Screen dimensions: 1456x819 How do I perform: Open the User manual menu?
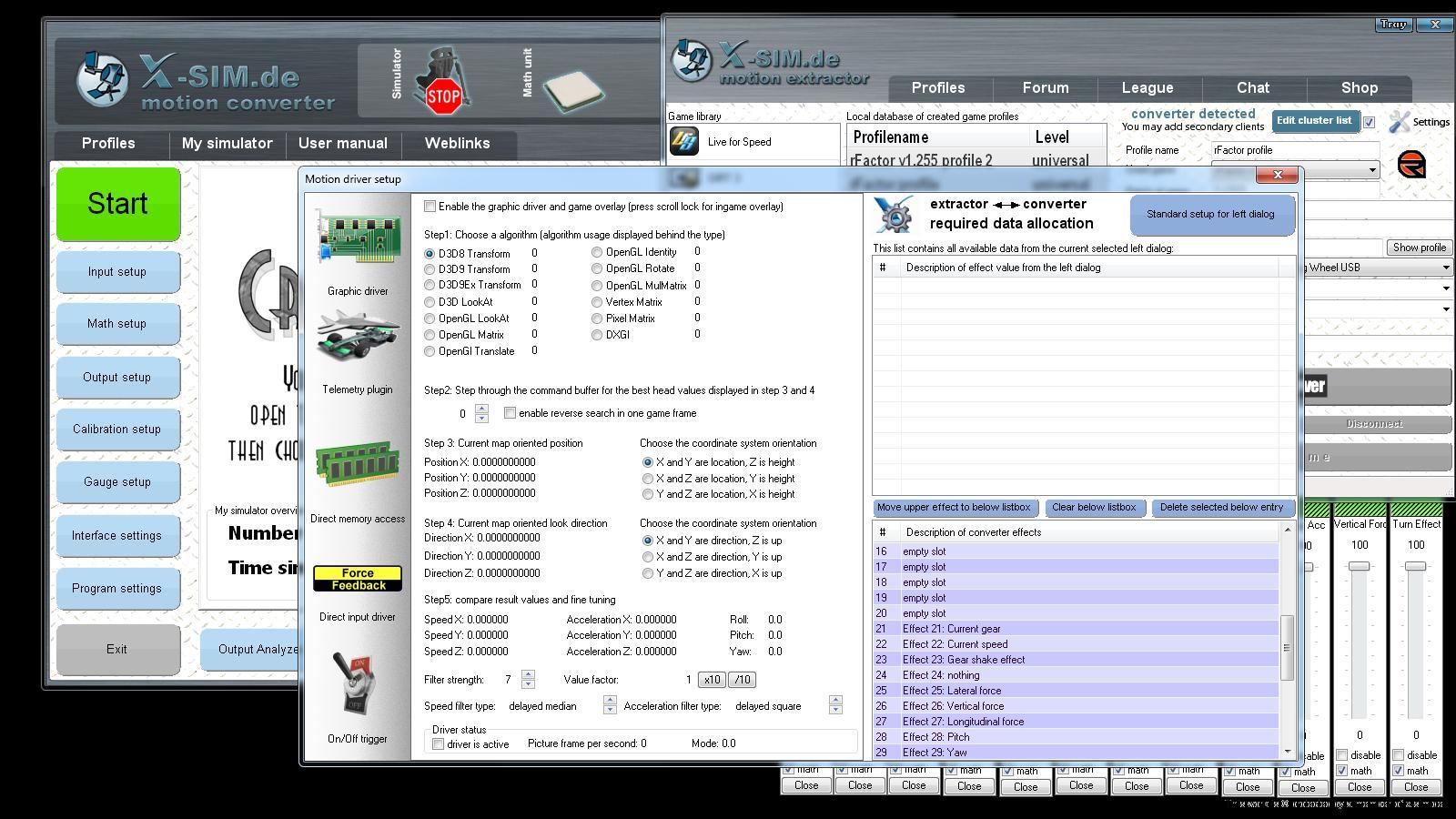pos(342,144)
